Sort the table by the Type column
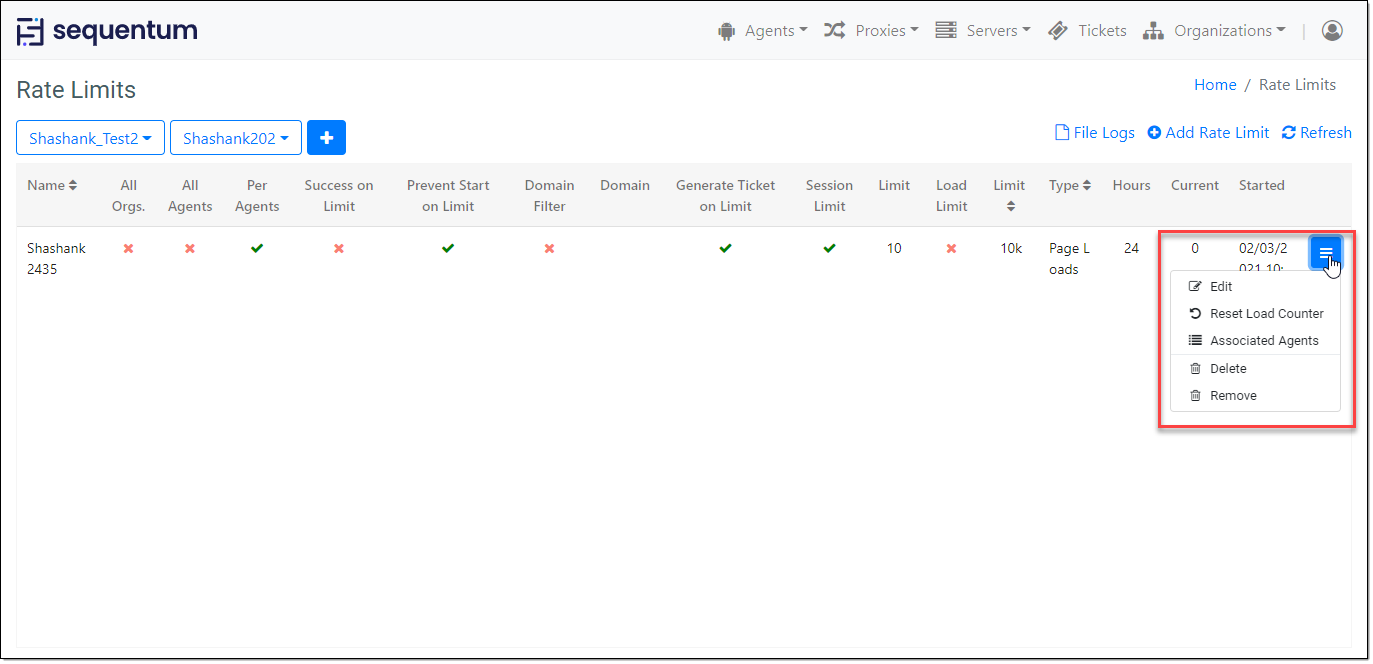This screenshot has width=1373, height=664. pos(1070,185)
